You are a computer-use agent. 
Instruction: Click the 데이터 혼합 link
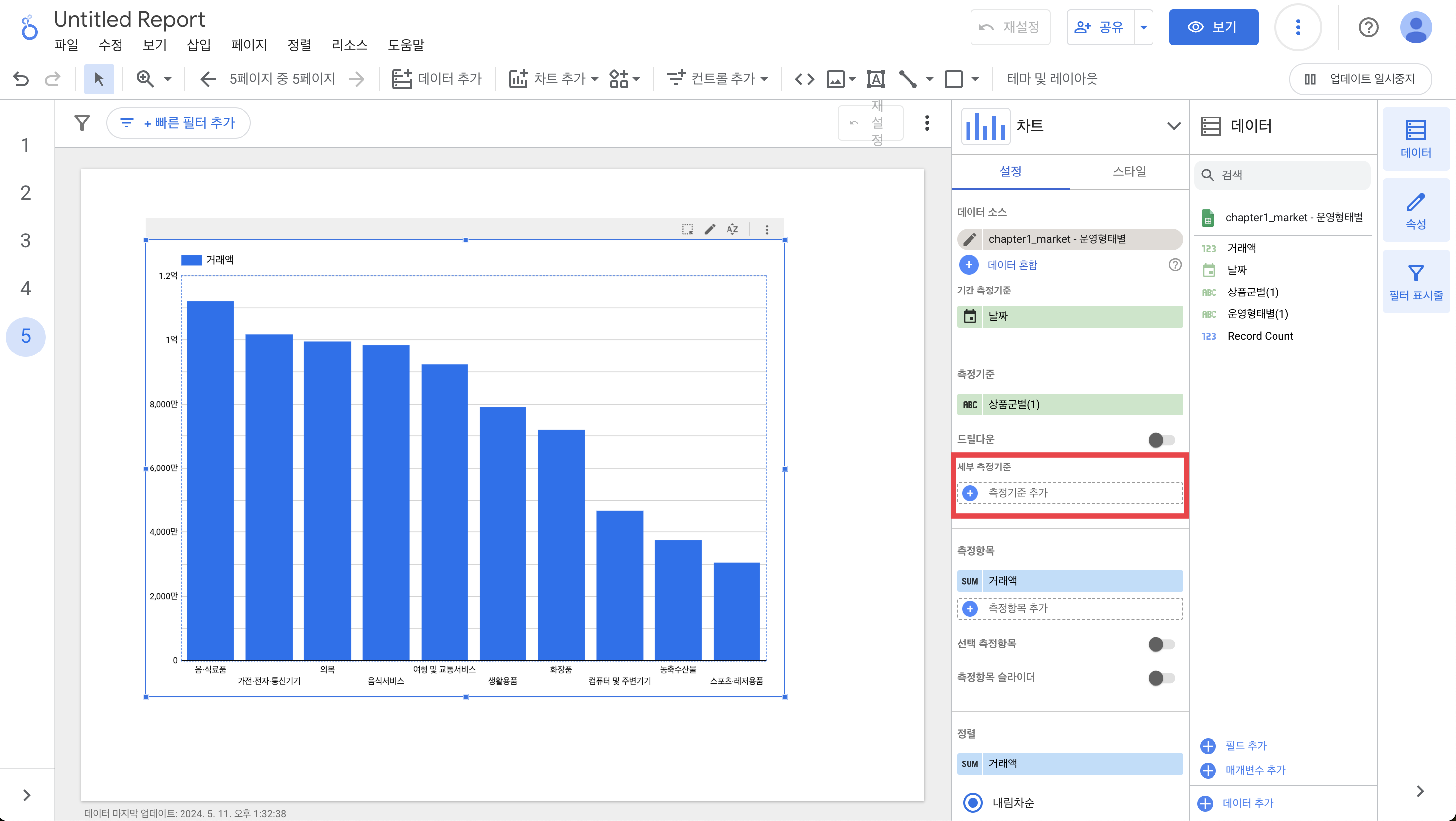point(1012,265)
